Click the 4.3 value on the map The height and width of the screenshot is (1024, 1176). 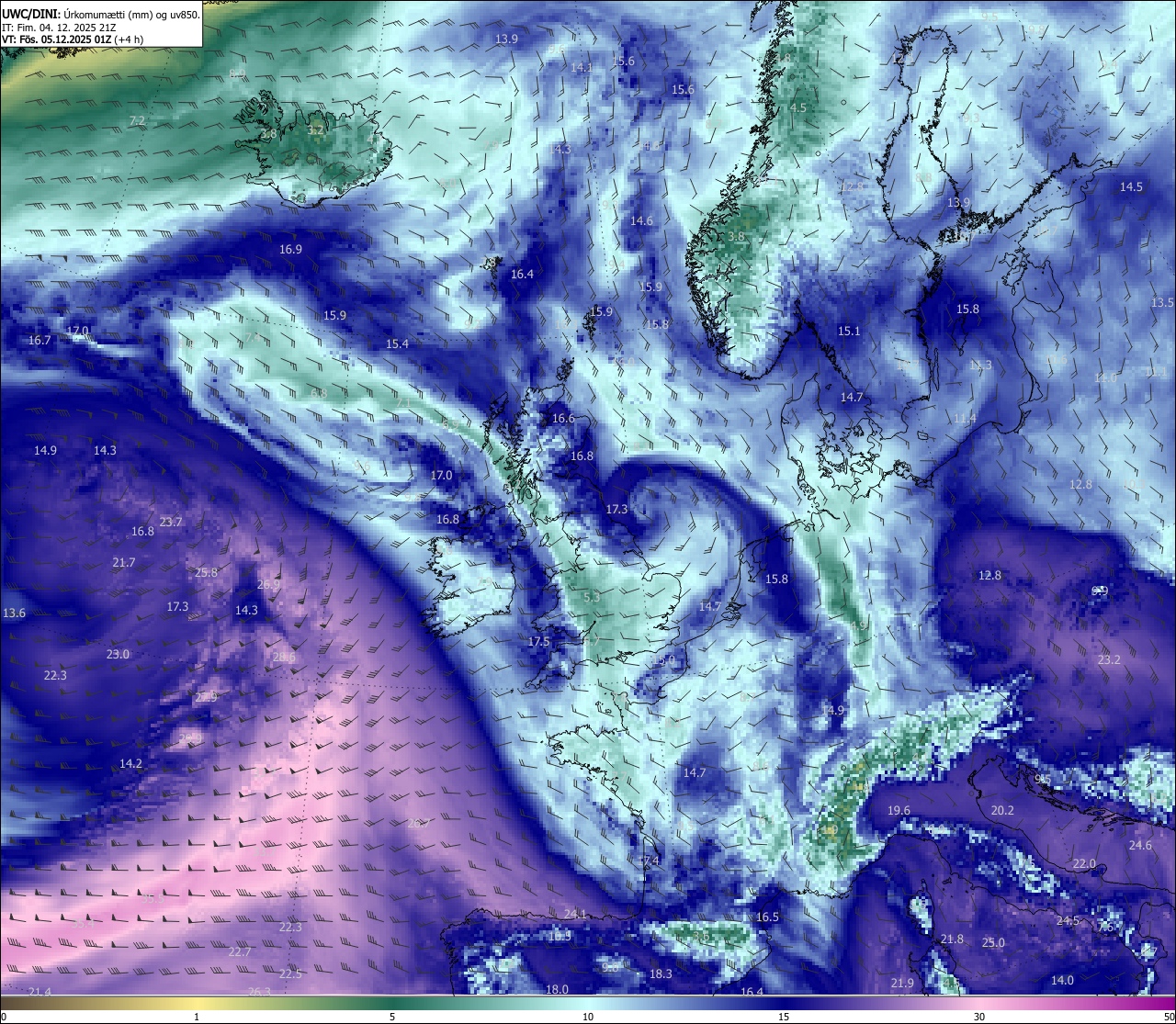[562, 149]
